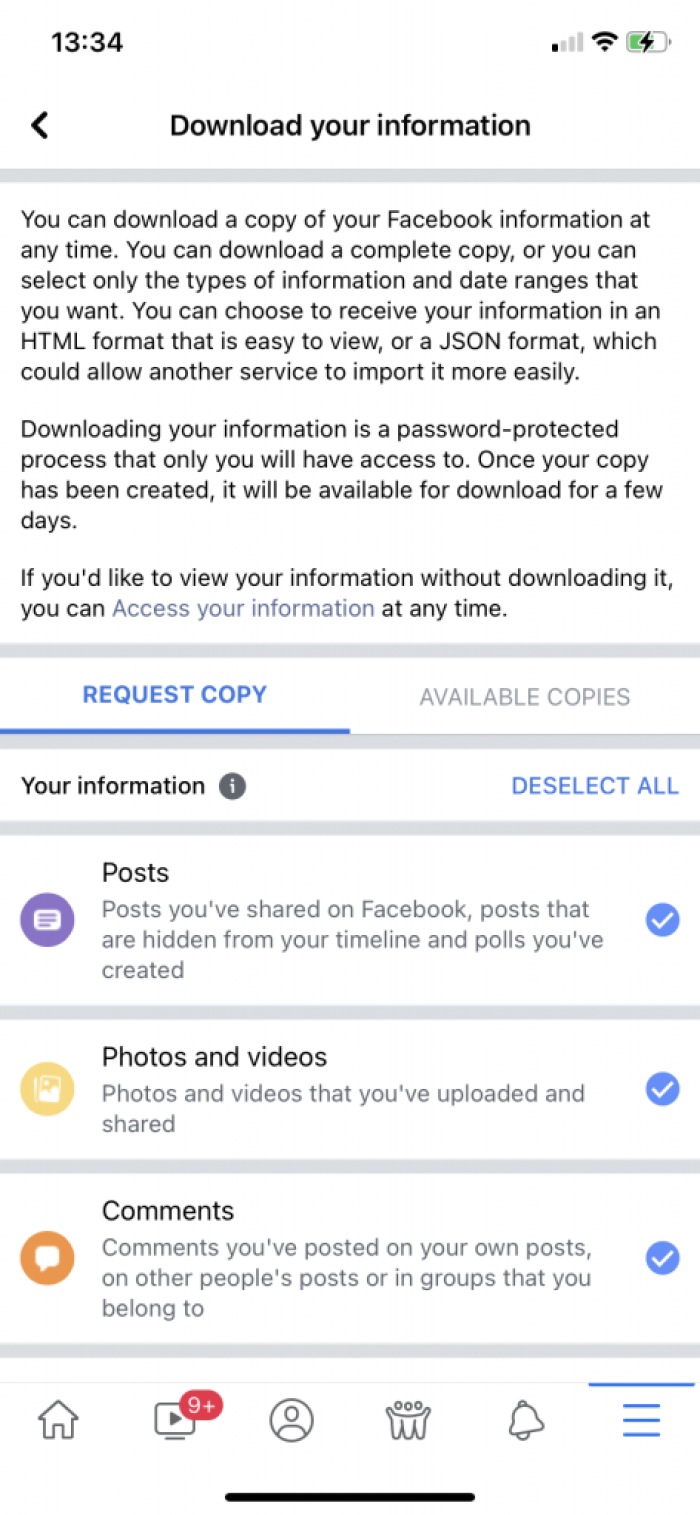Switch to the AVAILABLE COPIES tab
The height and width of the screenshot is (1515, 700).
[x=524, y=697]
